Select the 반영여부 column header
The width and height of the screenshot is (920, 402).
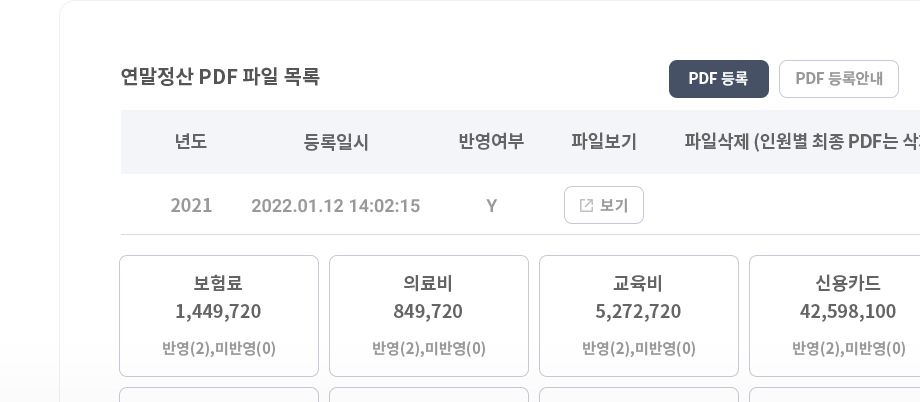point(491,141)
